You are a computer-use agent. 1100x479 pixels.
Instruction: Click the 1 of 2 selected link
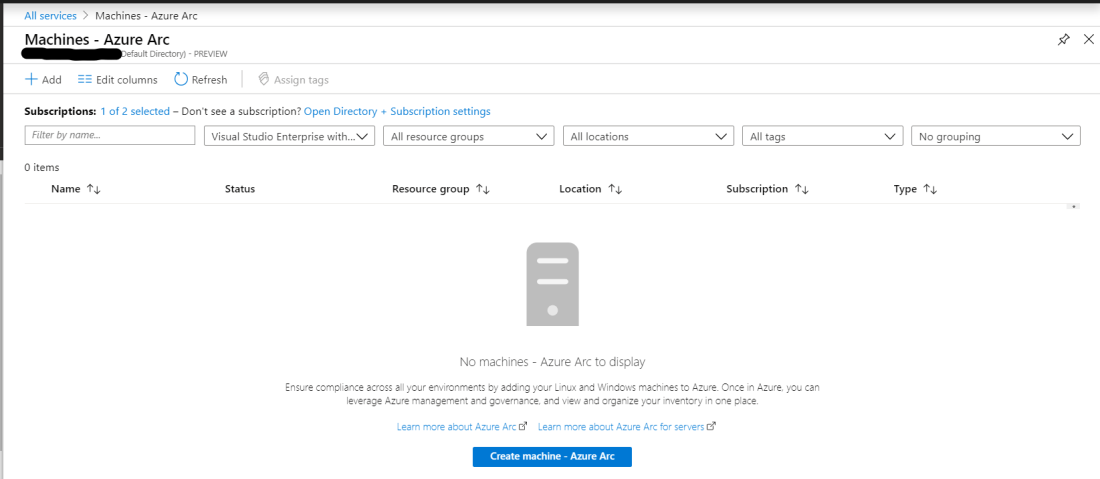[135, 111]
